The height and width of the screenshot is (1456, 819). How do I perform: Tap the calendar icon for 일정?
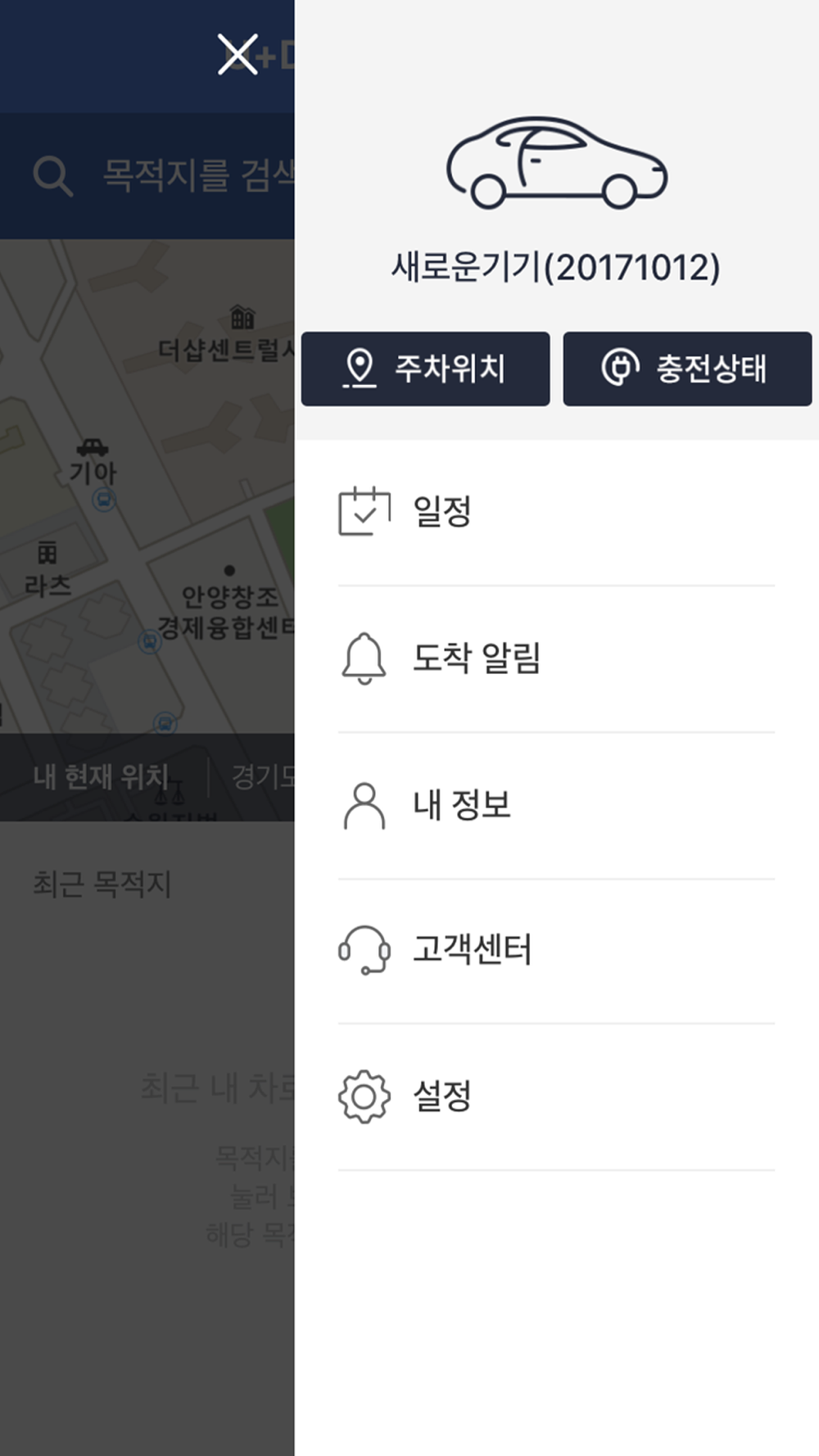click(x=364, y=512)
